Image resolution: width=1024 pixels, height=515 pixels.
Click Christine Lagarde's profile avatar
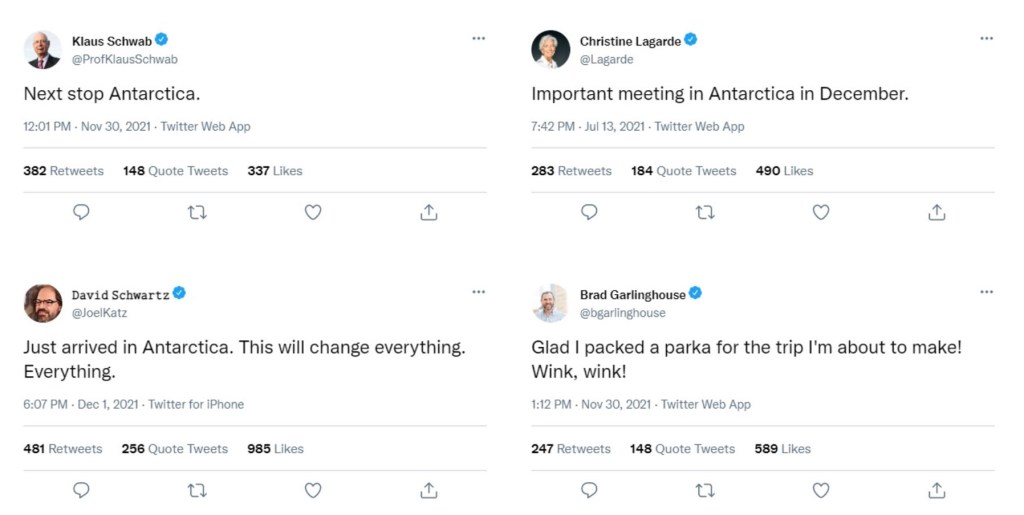550,49
